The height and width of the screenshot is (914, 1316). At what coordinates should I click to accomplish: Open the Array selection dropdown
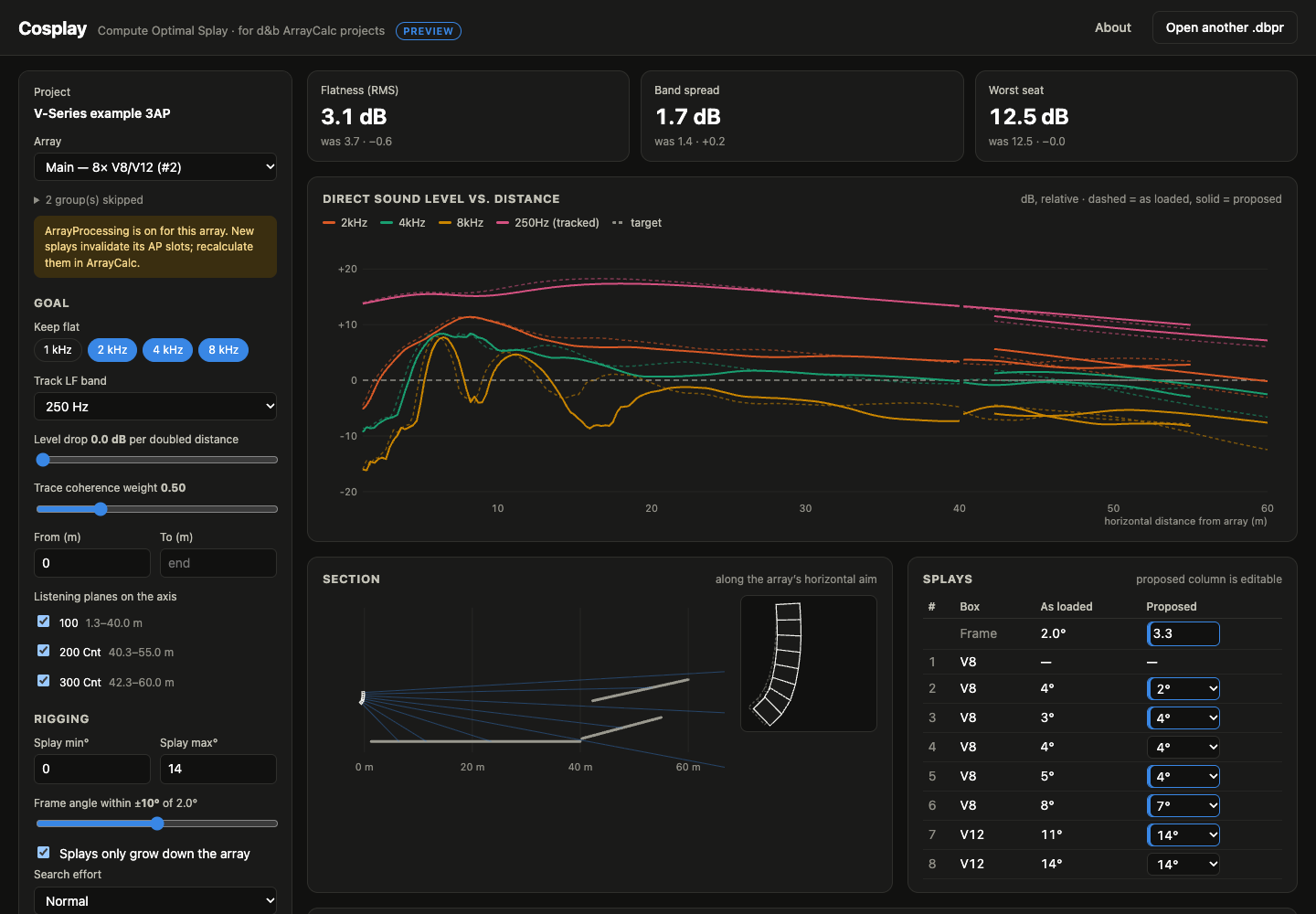(x=155, y=167)
